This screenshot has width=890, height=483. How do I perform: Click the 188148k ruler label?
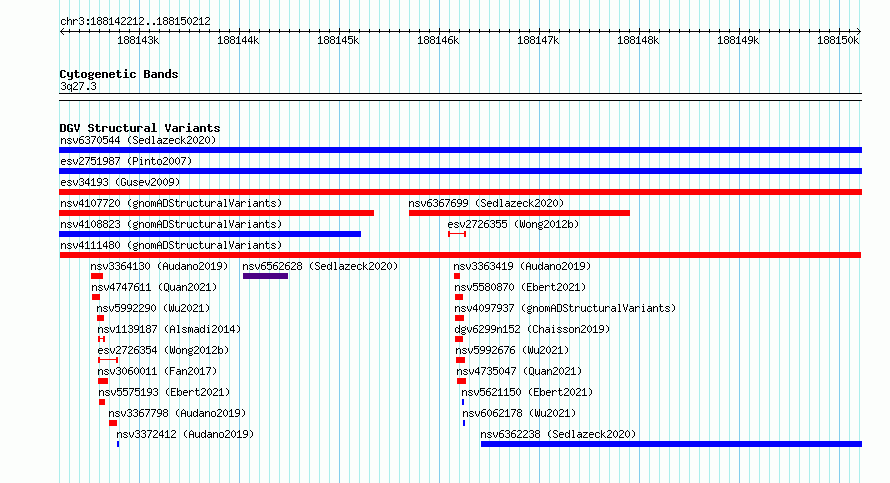pos(638,40)
